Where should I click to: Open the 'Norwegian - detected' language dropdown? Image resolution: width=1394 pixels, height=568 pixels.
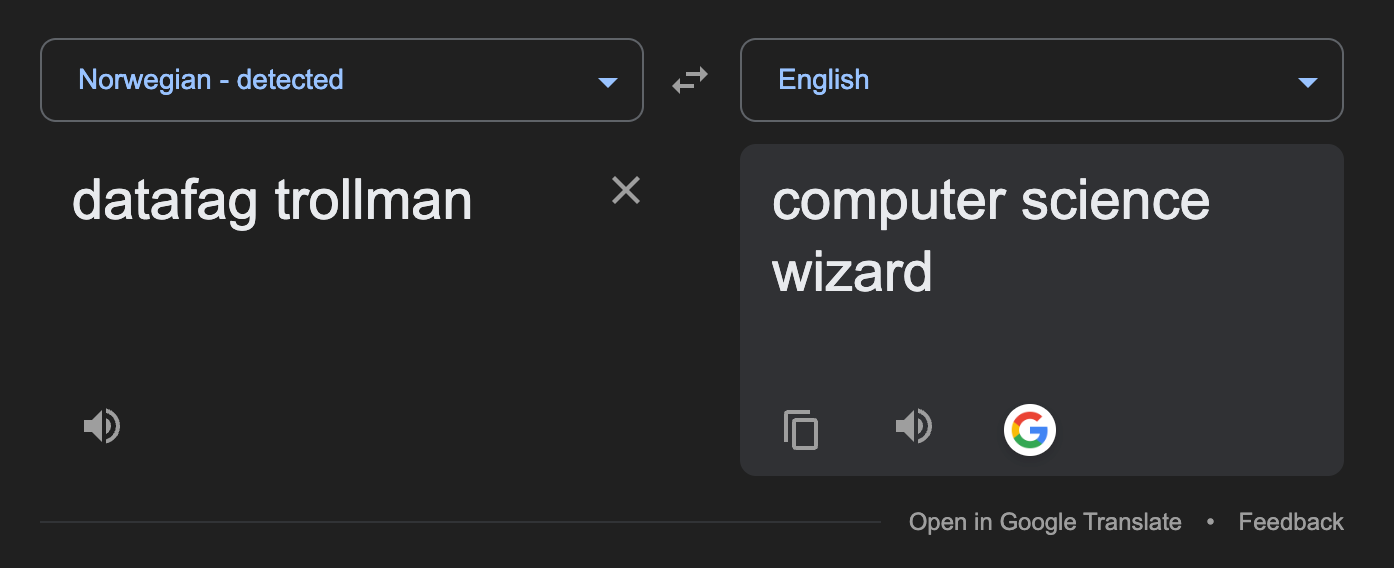[x=342, y=80]
